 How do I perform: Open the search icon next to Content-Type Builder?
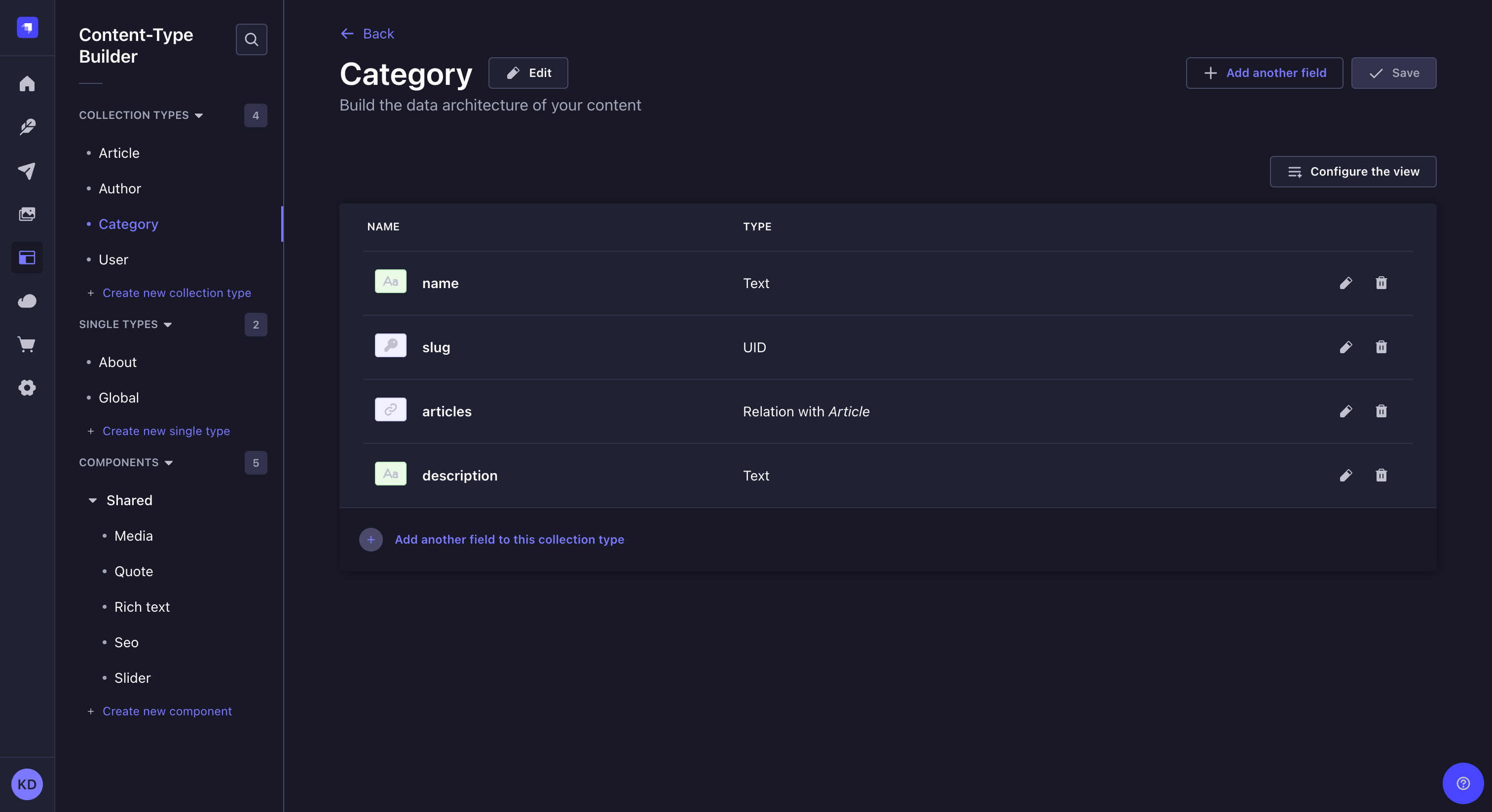click(251, 39)
